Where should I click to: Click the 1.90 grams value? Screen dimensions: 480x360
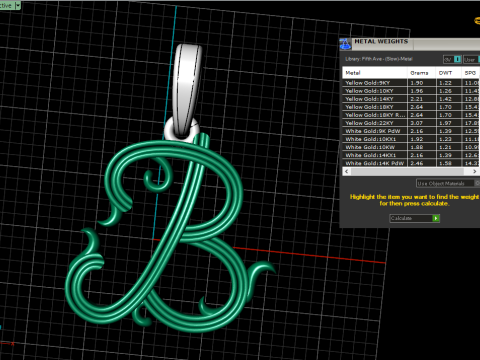coord(417,83)
